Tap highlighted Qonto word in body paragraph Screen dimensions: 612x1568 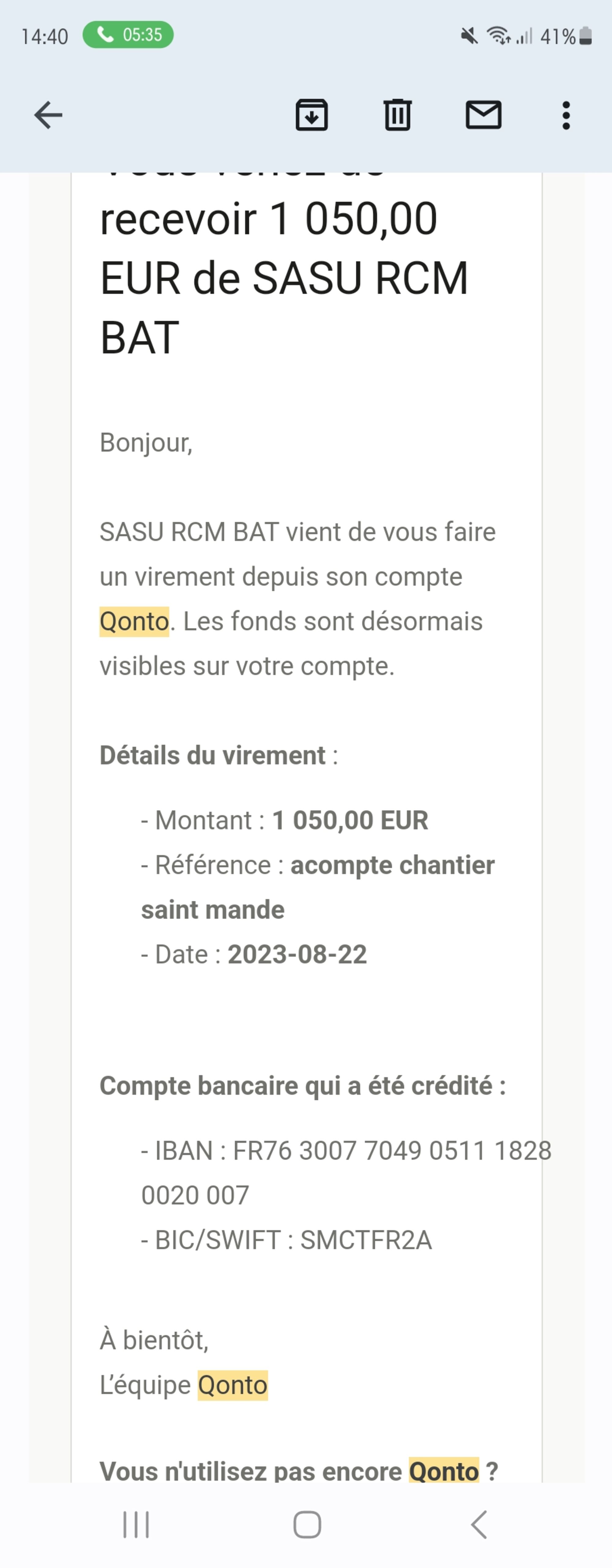(134, 622)
